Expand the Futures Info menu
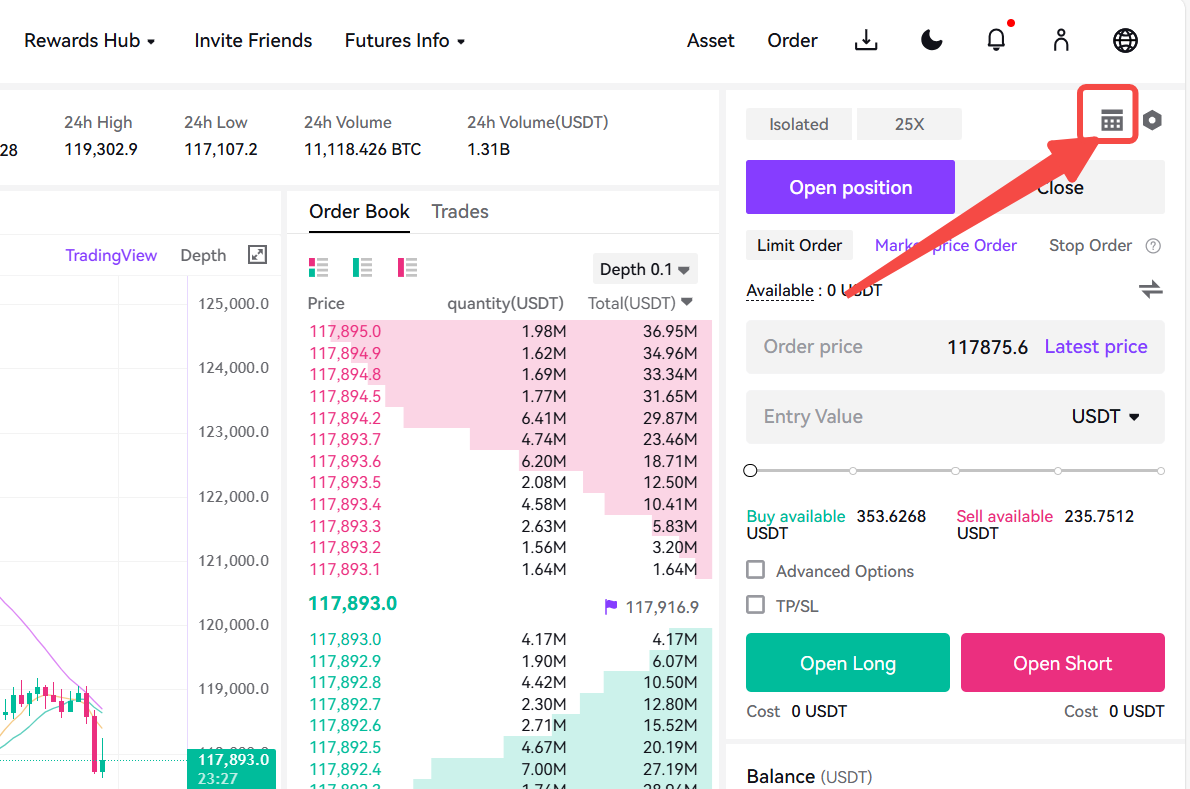 (405, 40)
